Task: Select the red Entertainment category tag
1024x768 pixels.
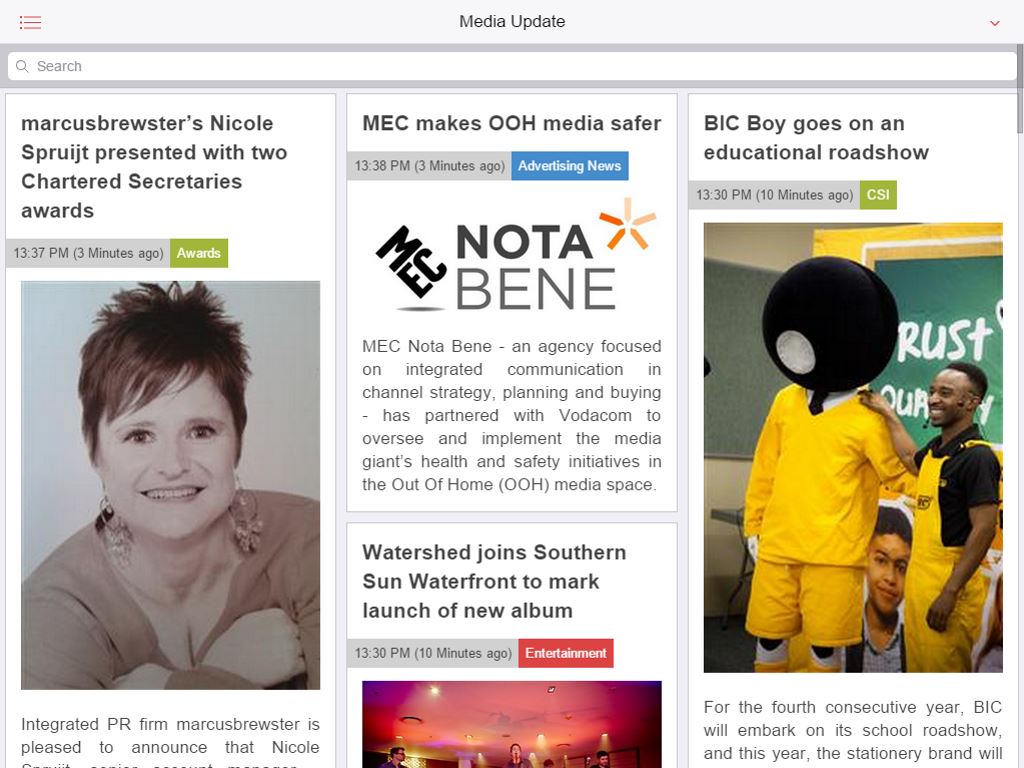Action: [566, 653]
